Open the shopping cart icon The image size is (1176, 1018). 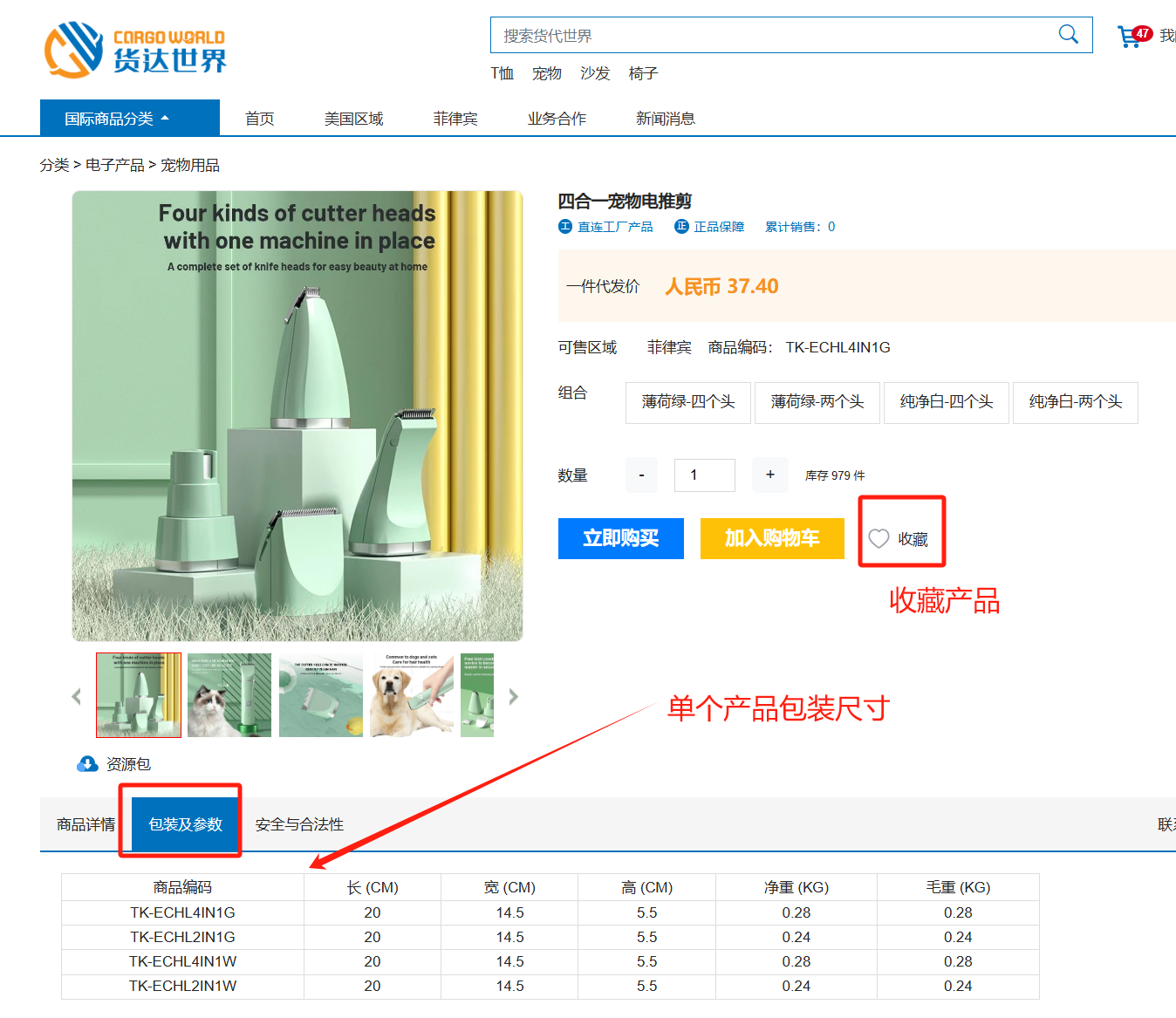click(x=1129, y=37)
